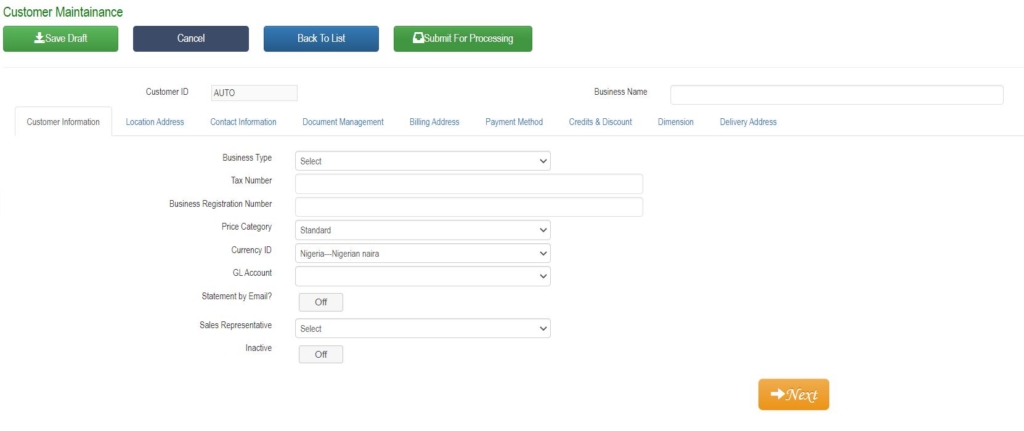The image size is (1024, 431).
Task: Click the download icon on Save Draft
Action: point(39,39)
